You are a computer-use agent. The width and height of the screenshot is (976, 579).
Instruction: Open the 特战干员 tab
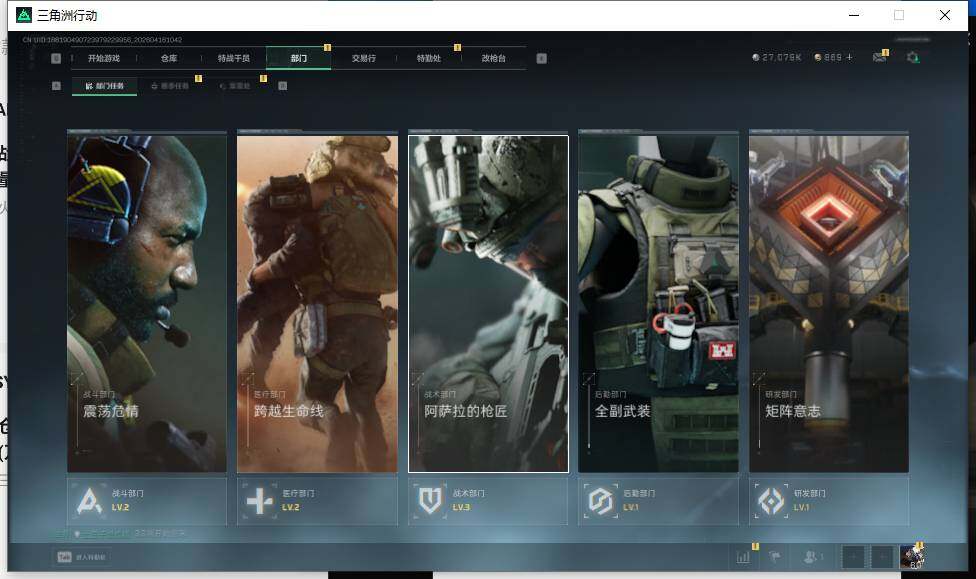pos(233,59)
